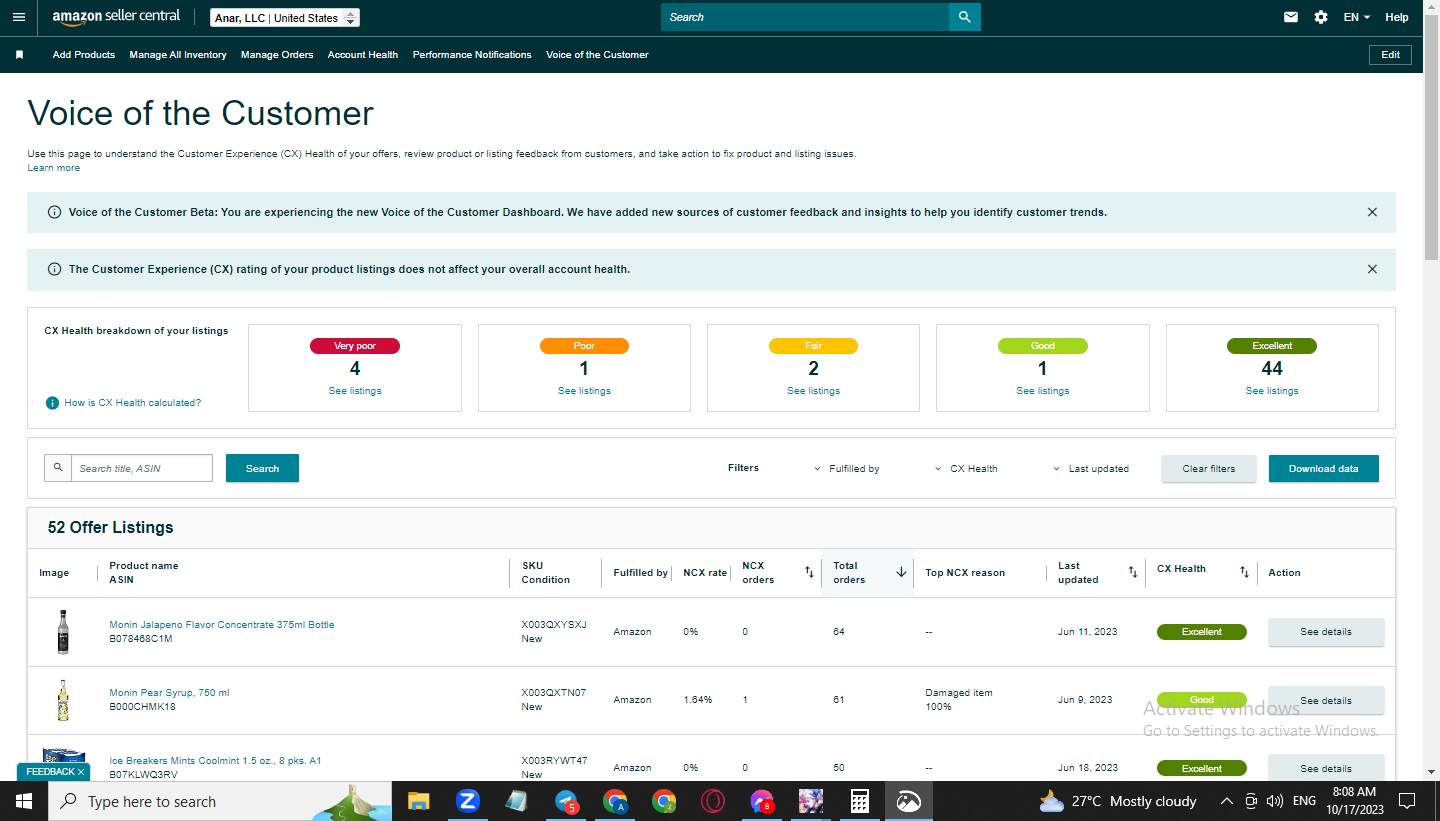Show hidden system tray icons
1440x821 pixels.
[1227, 801]
